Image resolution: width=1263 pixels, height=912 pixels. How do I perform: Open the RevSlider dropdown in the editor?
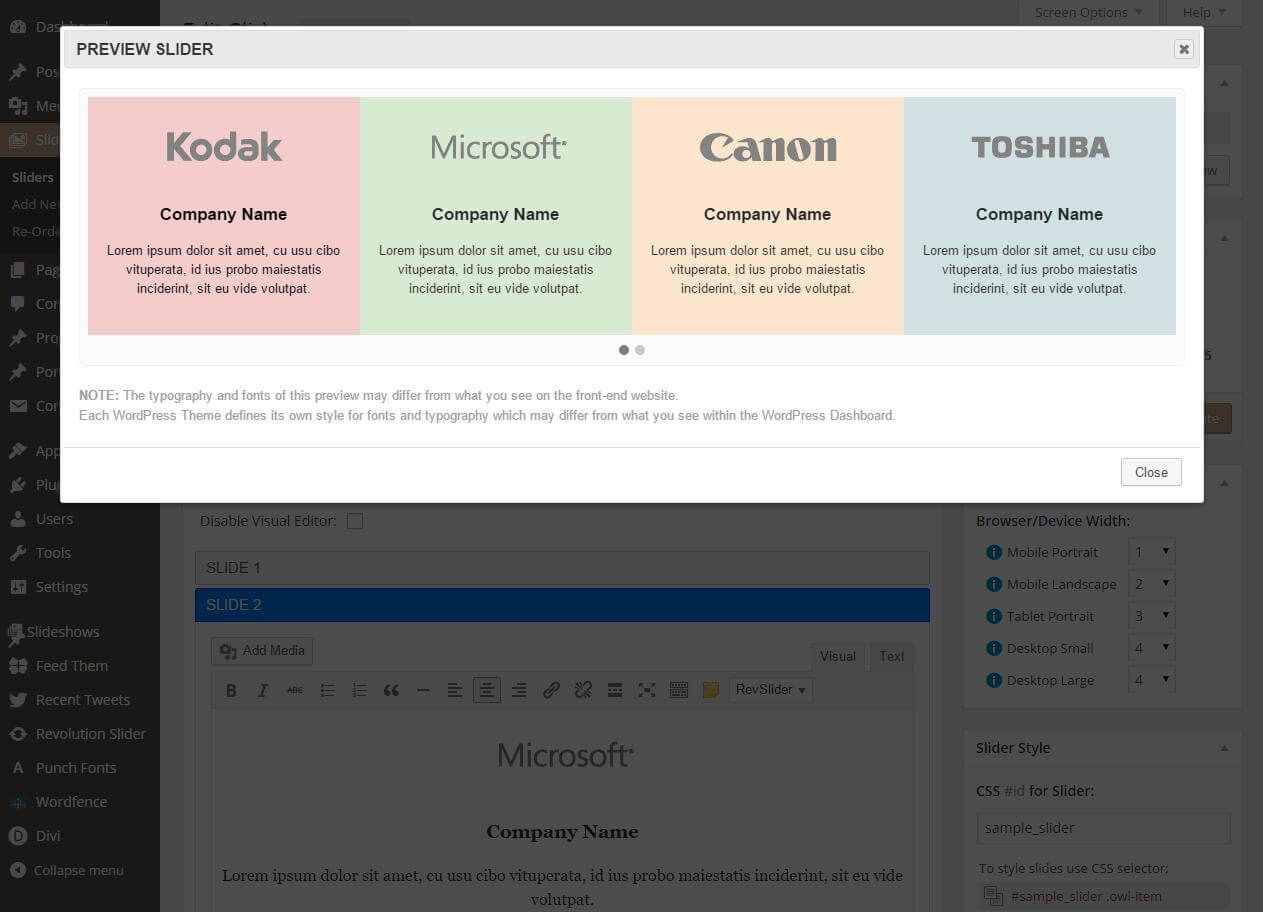point(770,689)
